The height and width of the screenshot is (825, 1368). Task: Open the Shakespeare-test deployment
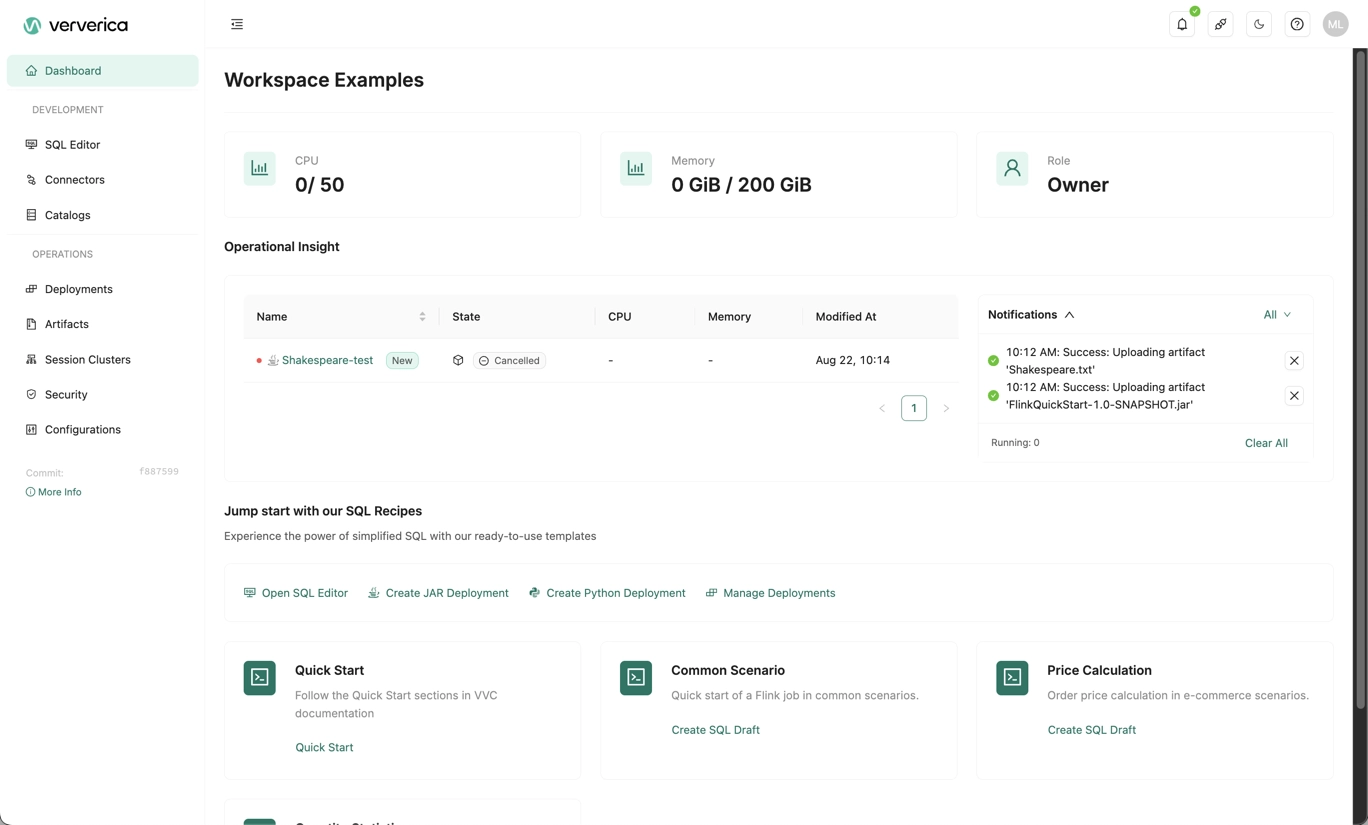click(x=327, y=360)
